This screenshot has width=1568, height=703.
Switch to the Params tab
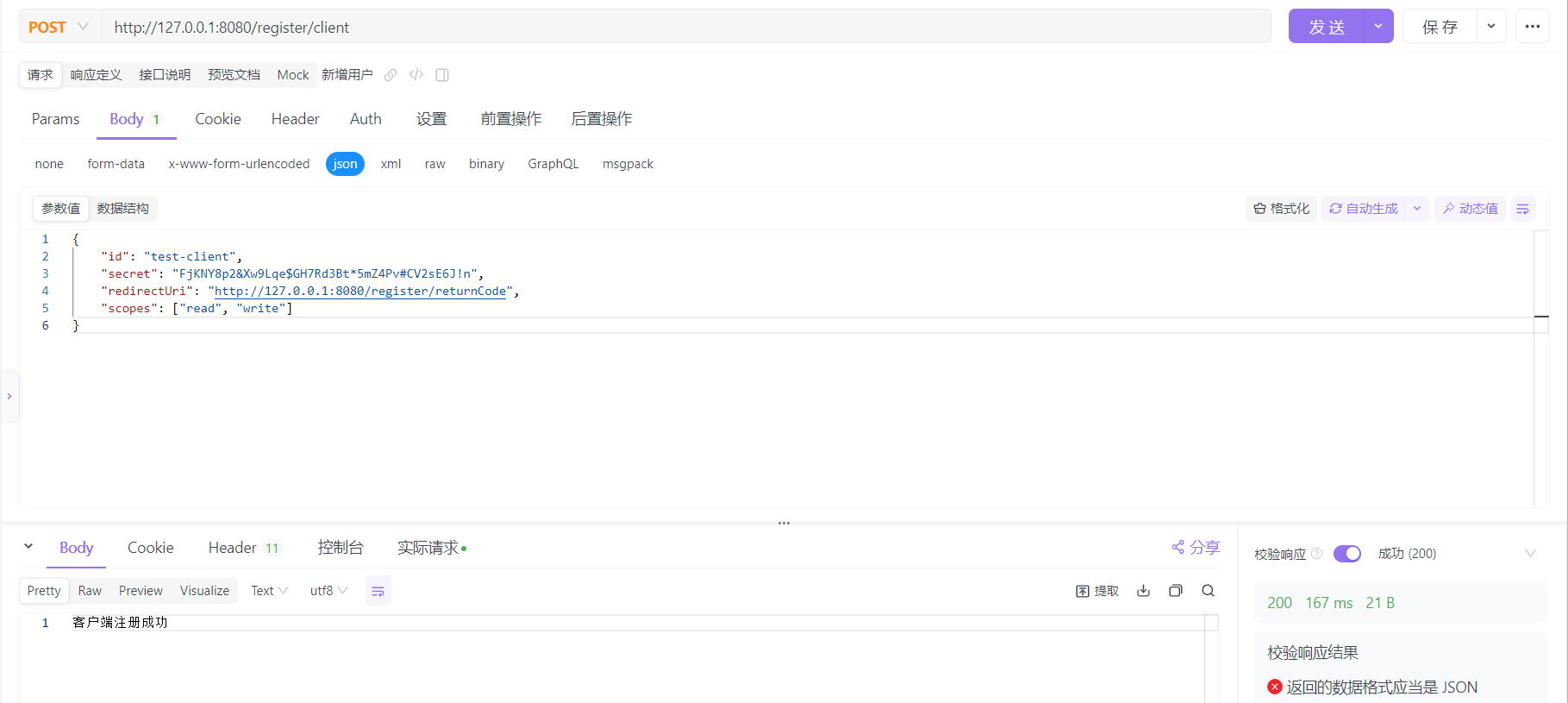pyautogui.click(x=55, y=119)
